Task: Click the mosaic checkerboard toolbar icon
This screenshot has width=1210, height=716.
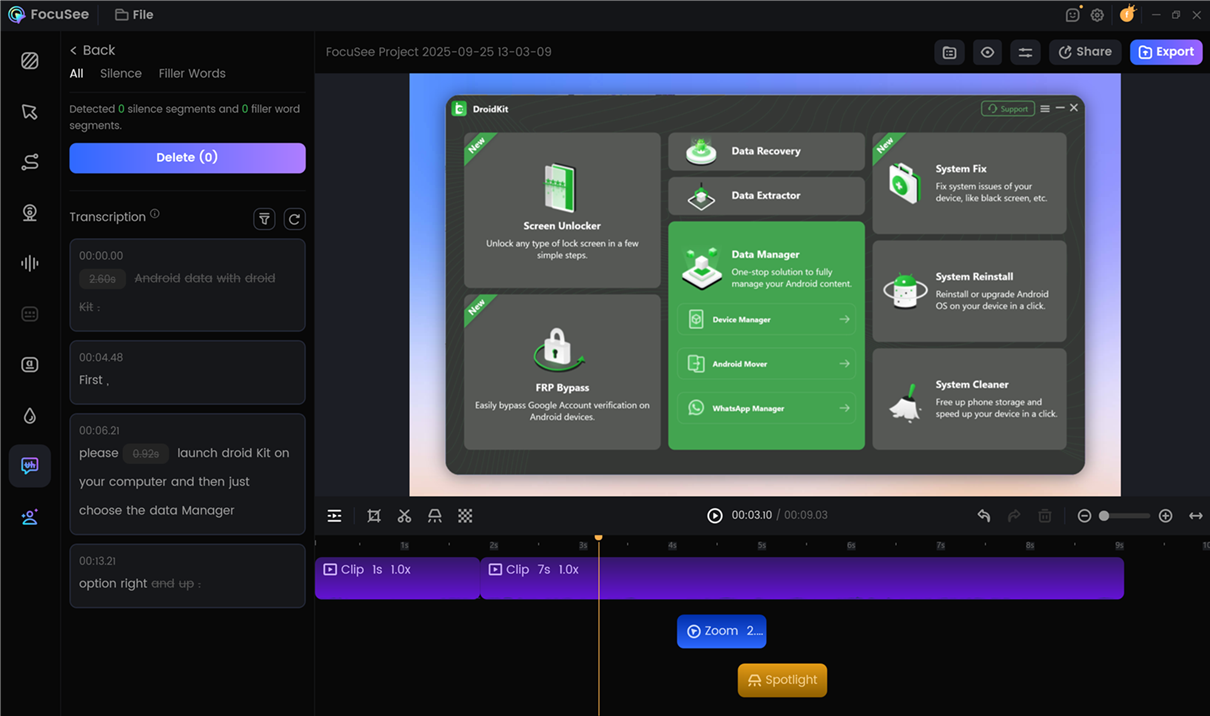Action: coord(465,516)
